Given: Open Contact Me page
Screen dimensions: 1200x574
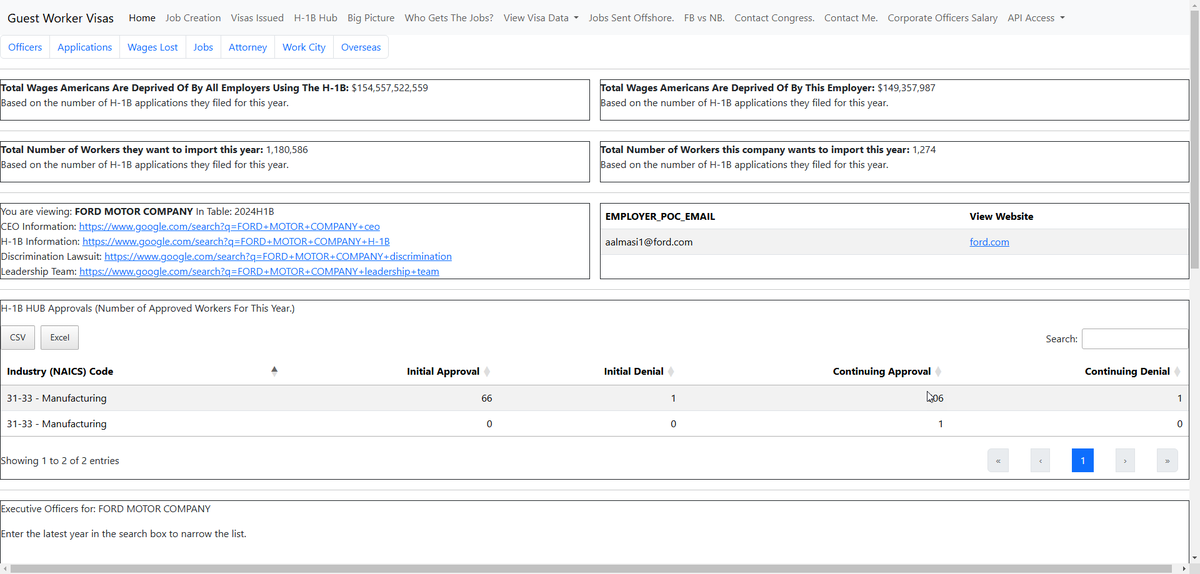Looking at the screenshot, I should click(x=851, y=18).
